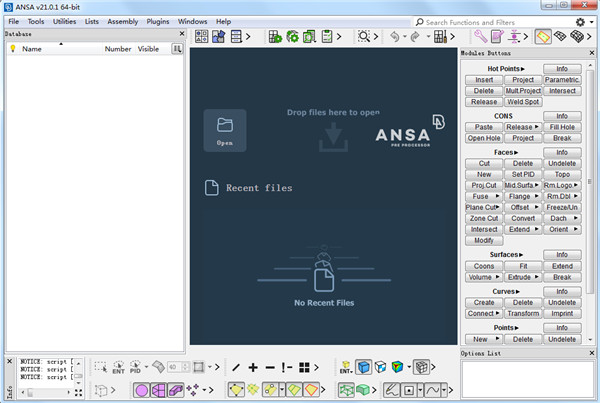Click the settings gear icon at top right

coord(580,21)
